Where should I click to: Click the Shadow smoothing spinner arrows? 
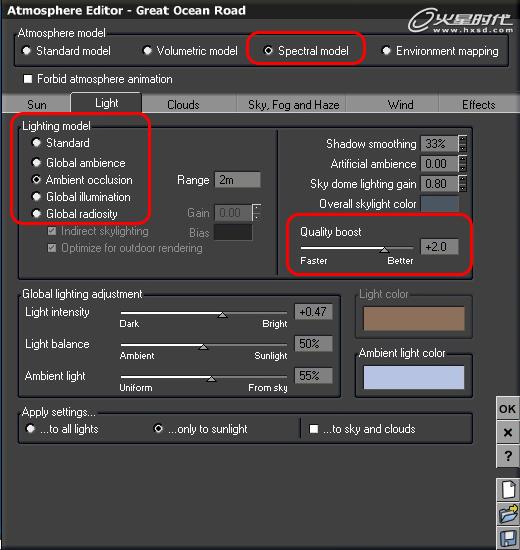pos(463,144)
